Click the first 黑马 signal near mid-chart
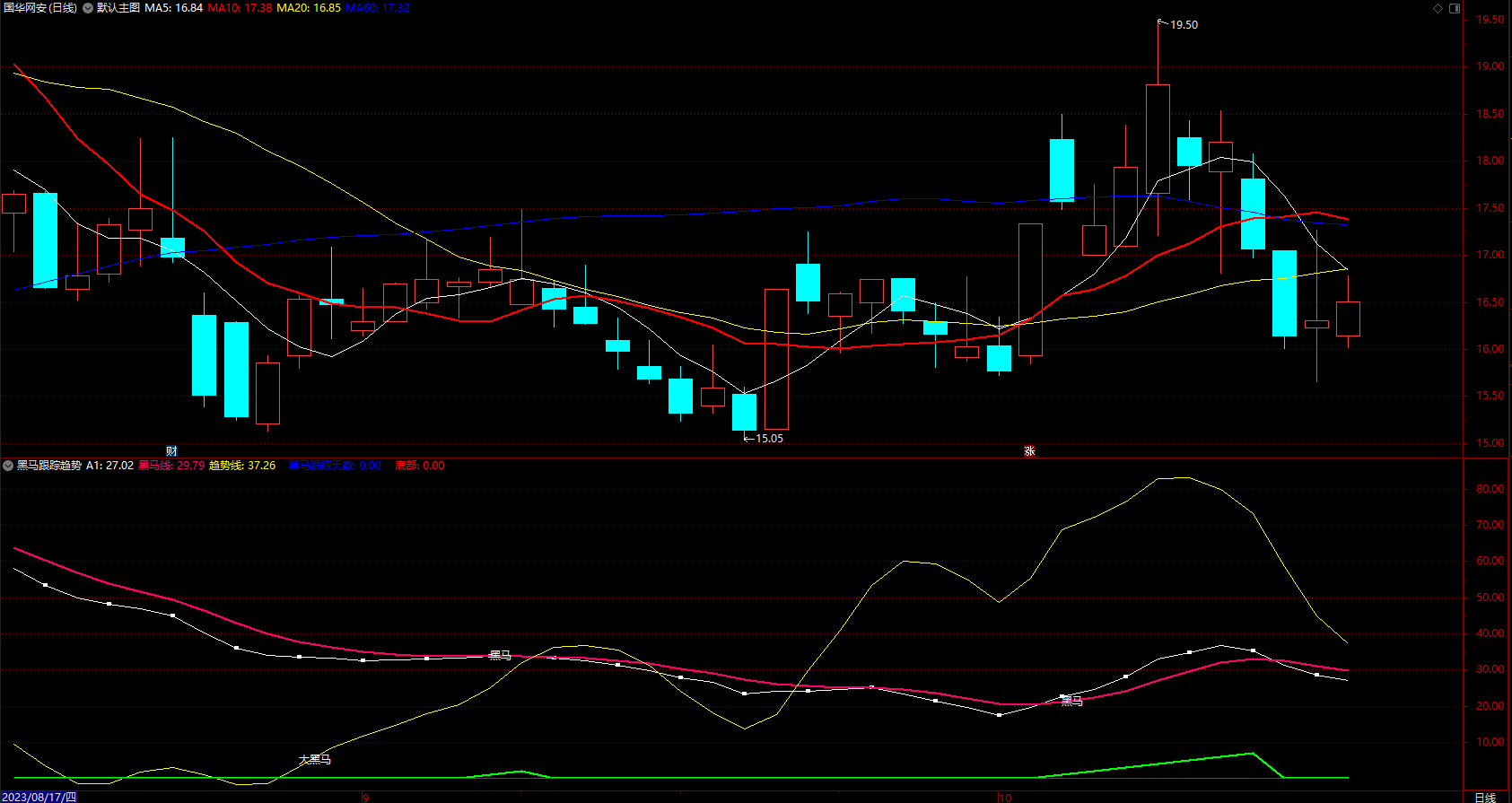The height and width of the screenshot is (803, 1512). [x=500, y=656]
